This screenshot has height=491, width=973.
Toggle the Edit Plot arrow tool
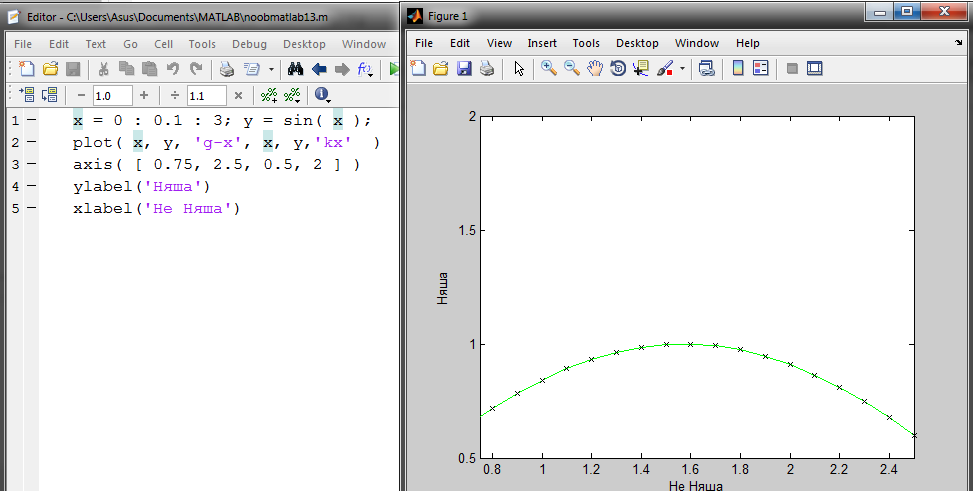coord(519,68)
